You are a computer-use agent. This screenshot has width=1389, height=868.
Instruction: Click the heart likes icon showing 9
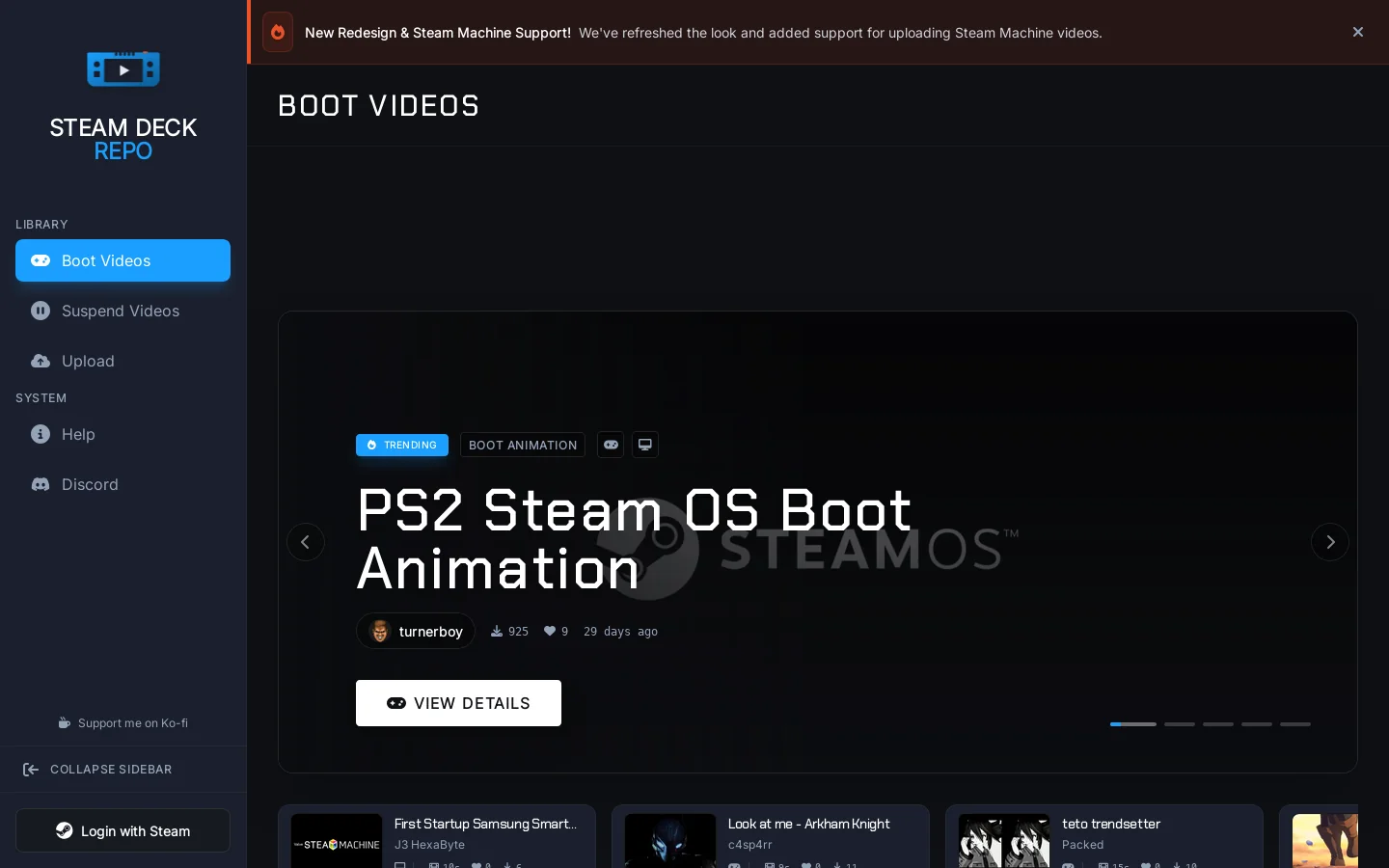point(550,632)
